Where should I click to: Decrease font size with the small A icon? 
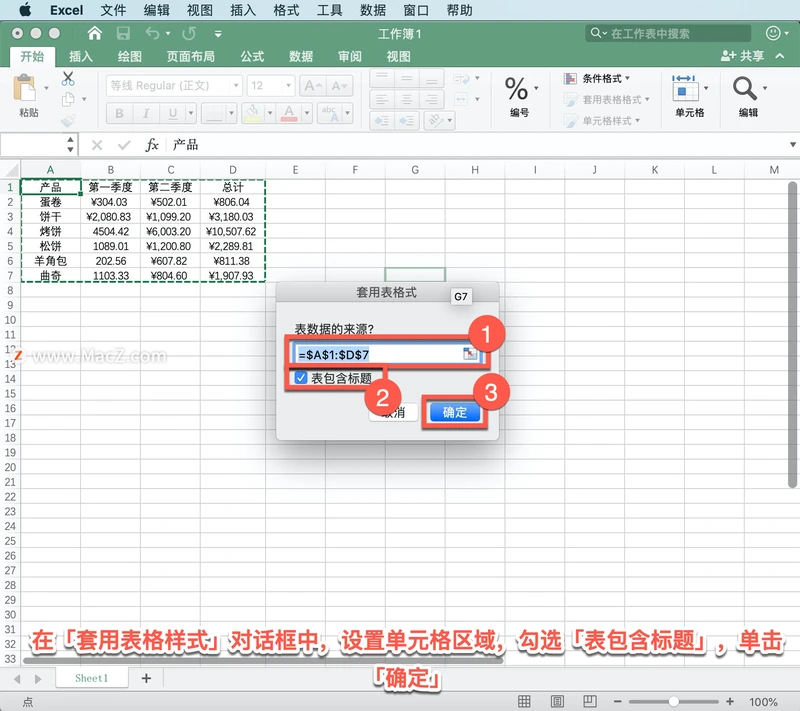(339, 86)
